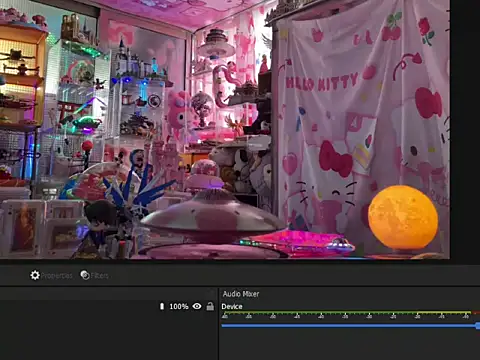
Task: Lock the source using the padlock icon
Action: (210, 306)
